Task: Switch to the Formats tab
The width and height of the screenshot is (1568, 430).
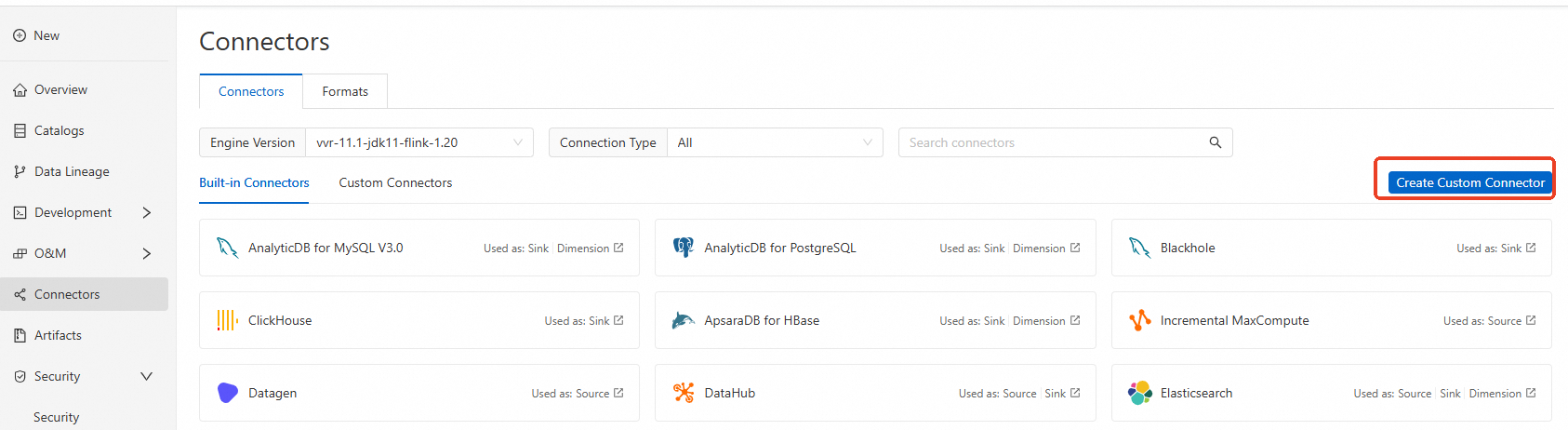Action: tap(345, 91)
